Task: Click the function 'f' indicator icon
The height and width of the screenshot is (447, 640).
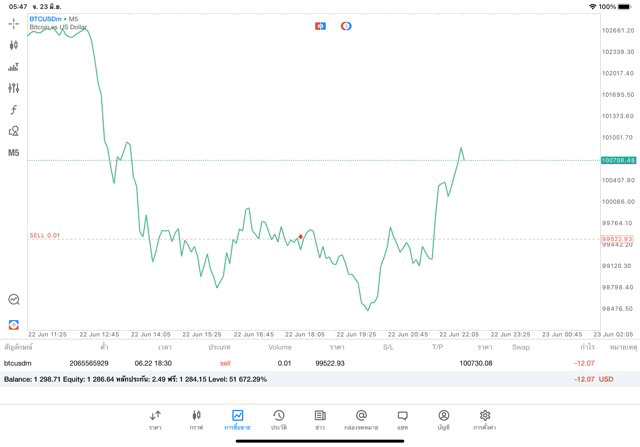Action: click(x=14, y=110)
